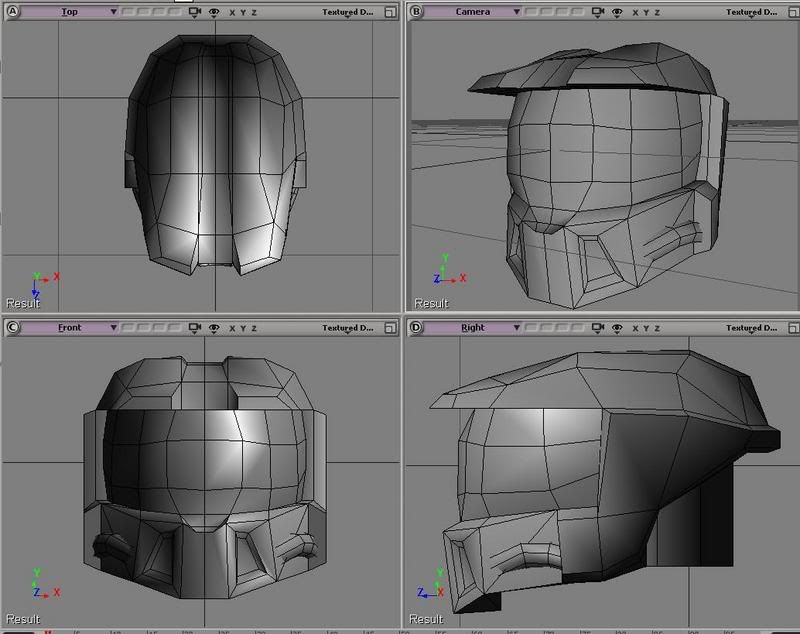Toggle the eye visibility menu in Camera viewport

point(617,13)
